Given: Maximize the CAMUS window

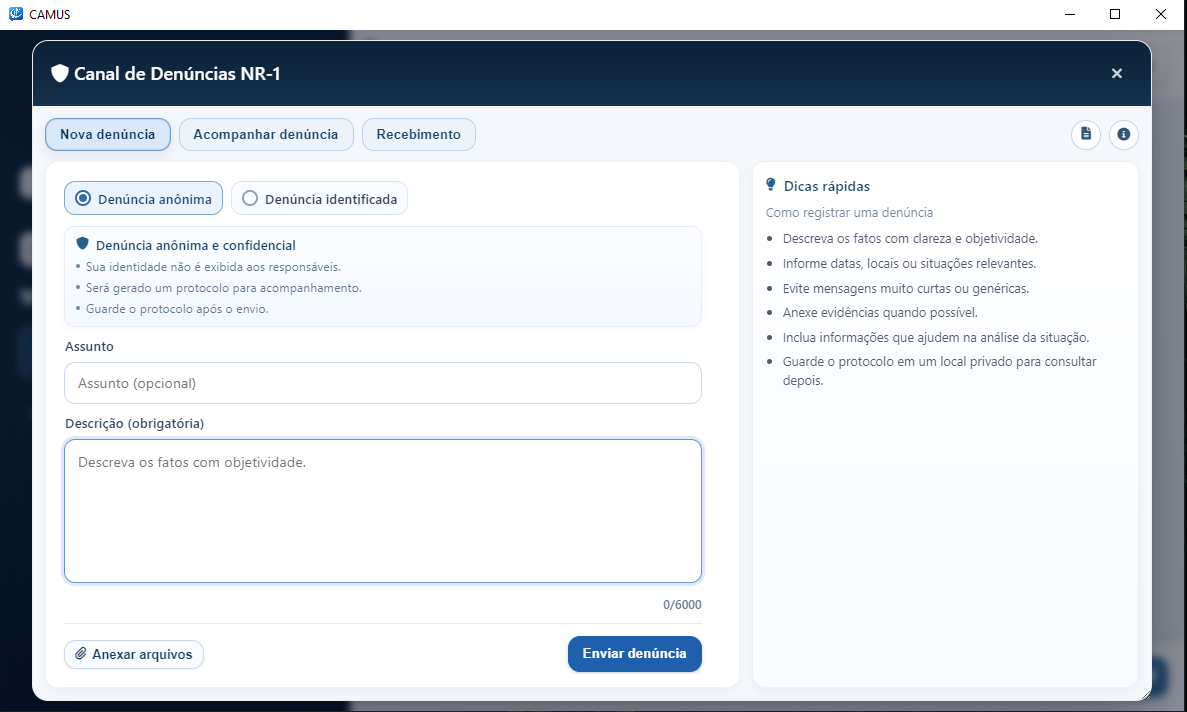Looking at the screenshot, I should pos(1114,14).
